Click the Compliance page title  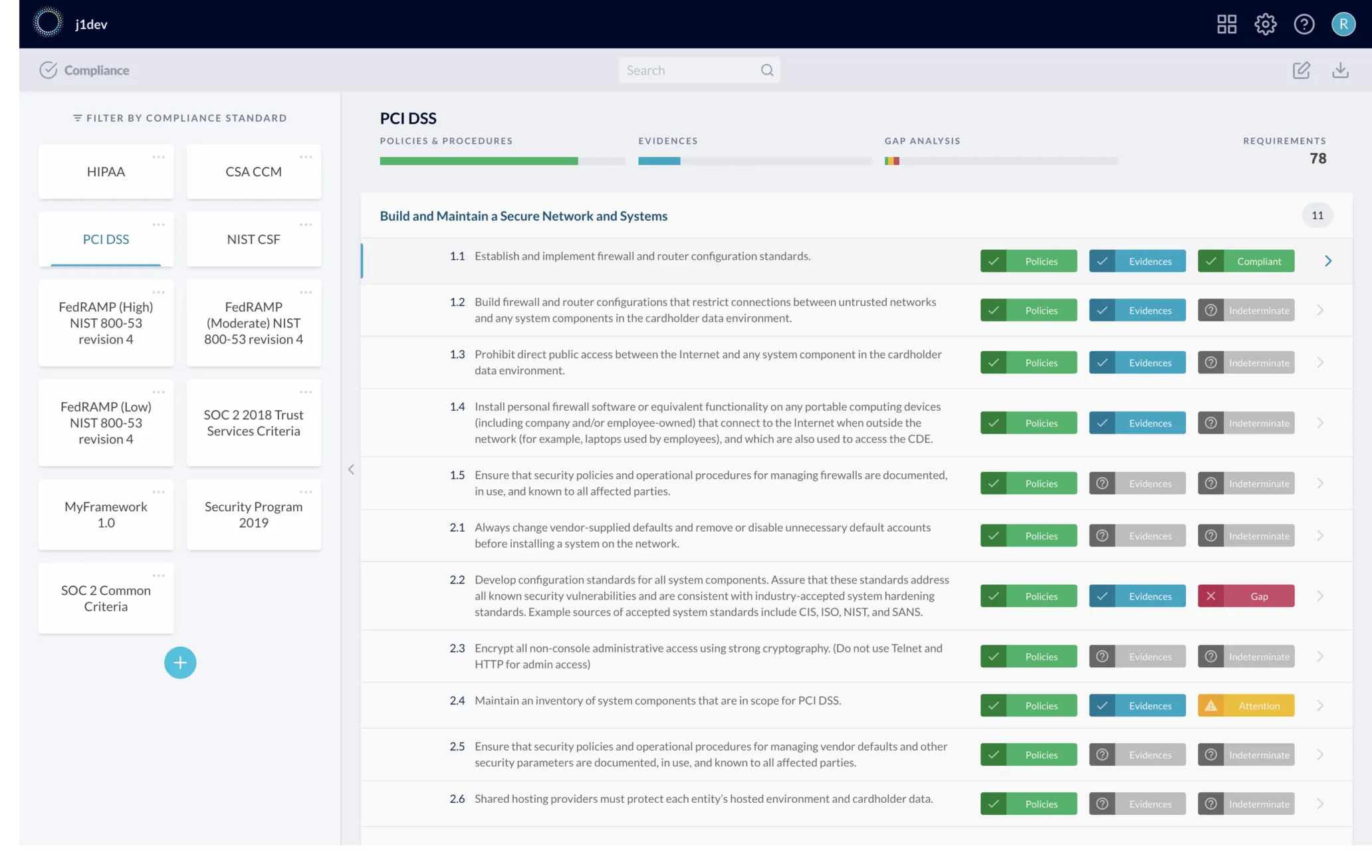pyautogui.click(x=96, y=70)
